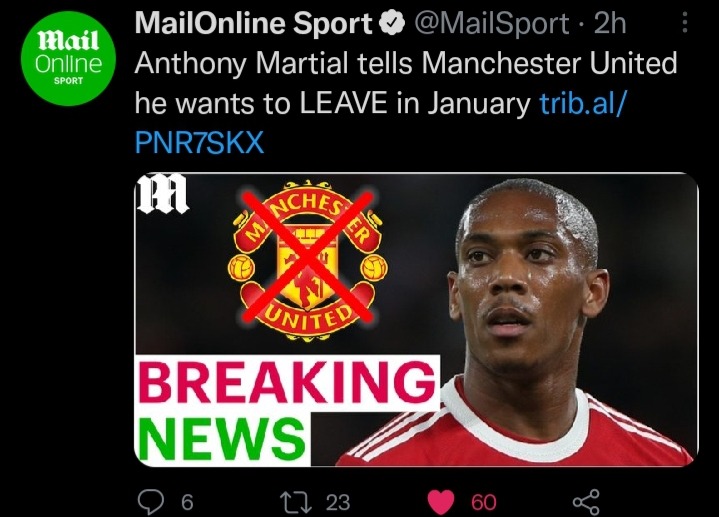The width and height of the screenshot is (719, 517).
Task: Open the photo of the player in red jersey
Action: [523, 321]
